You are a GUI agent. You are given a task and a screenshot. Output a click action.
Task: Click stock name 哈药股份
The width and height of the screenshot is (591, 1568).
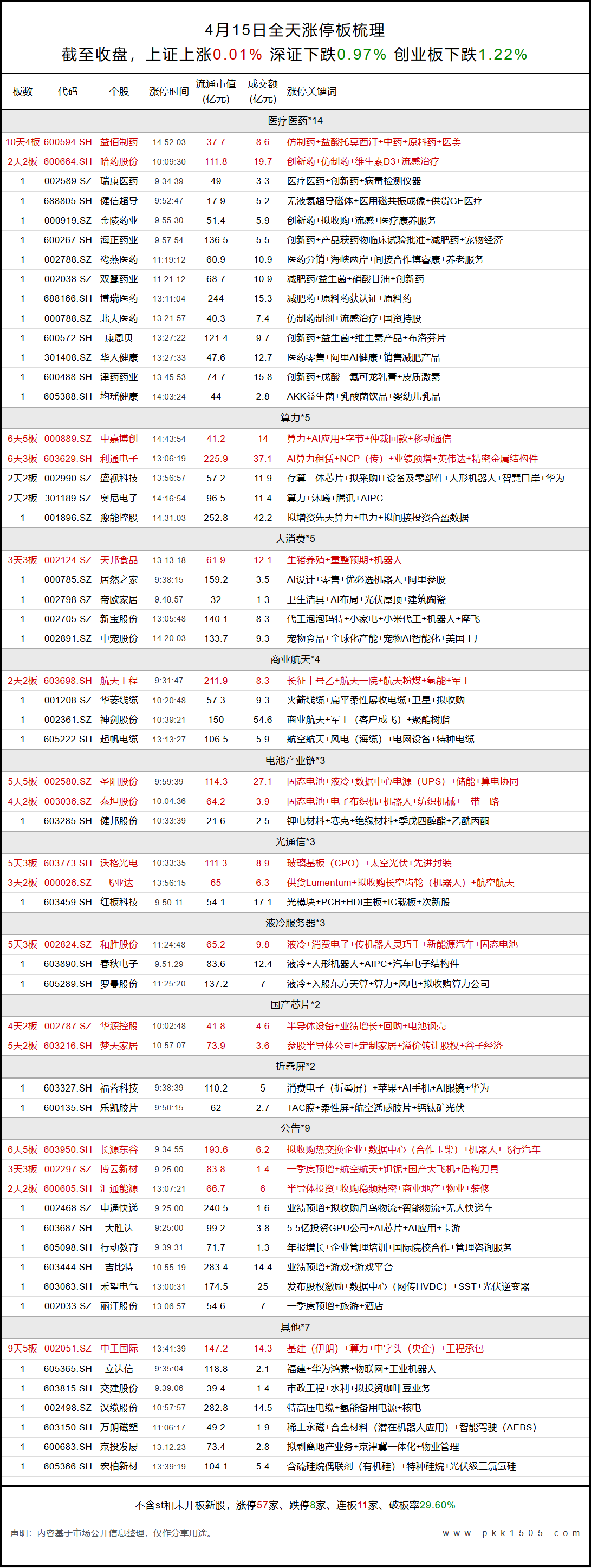click(119, 161)
